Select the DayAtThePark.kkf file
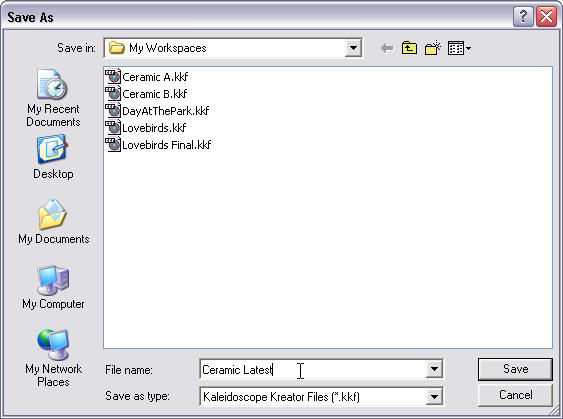The width and height of the screenshot is (563, 419). (157, 111)
